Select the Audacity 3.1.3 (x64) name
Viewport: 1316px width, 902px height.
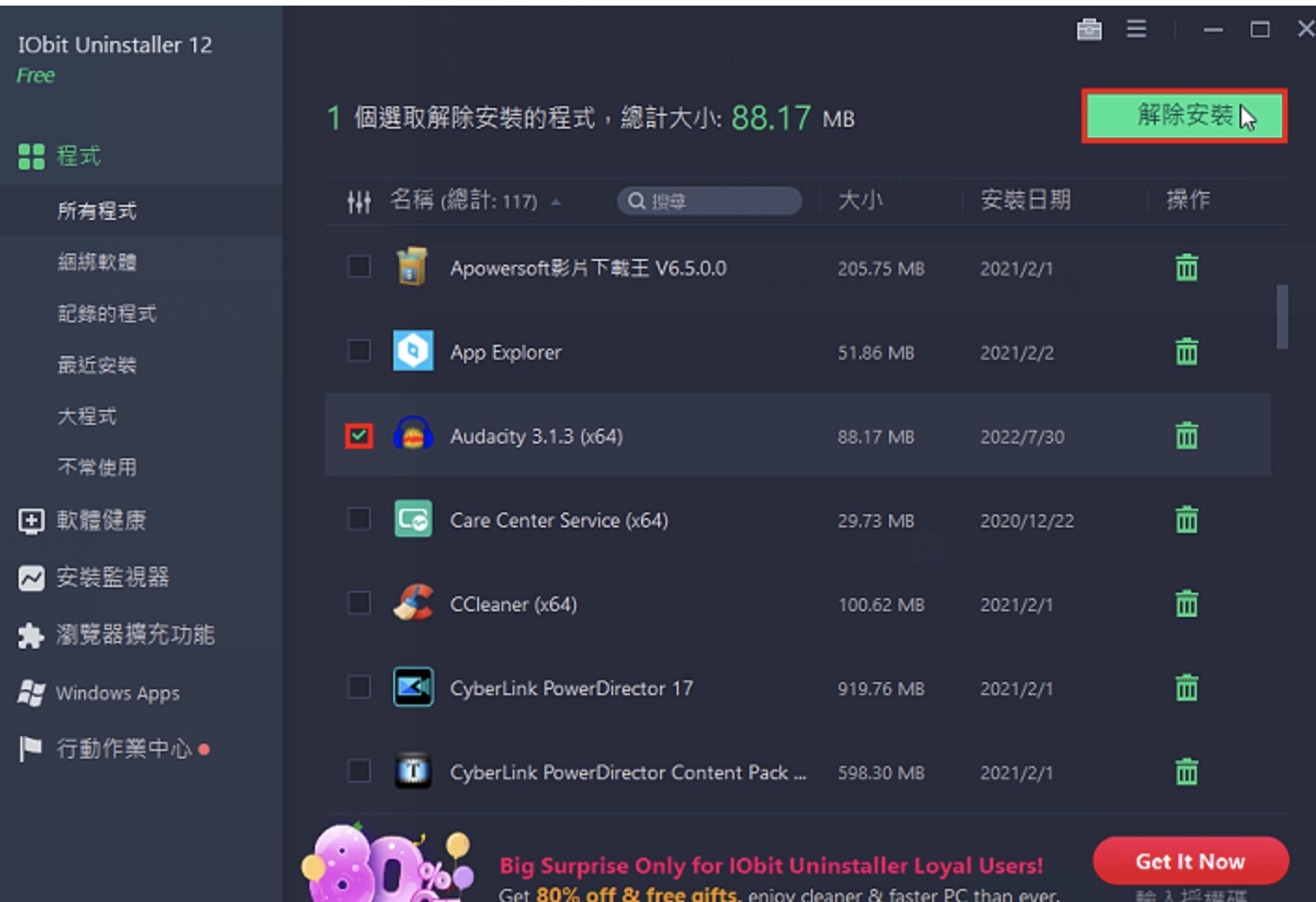[537, 436]
